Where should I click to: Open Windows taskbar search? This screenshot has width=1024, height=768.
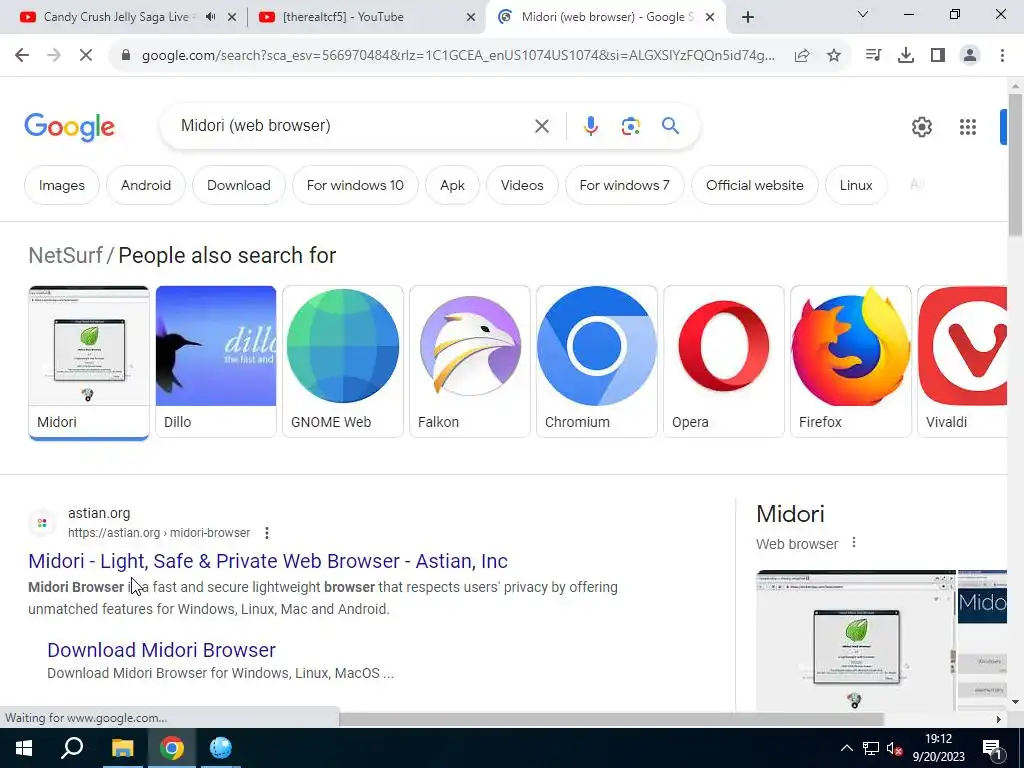click(x=72, y=748)
